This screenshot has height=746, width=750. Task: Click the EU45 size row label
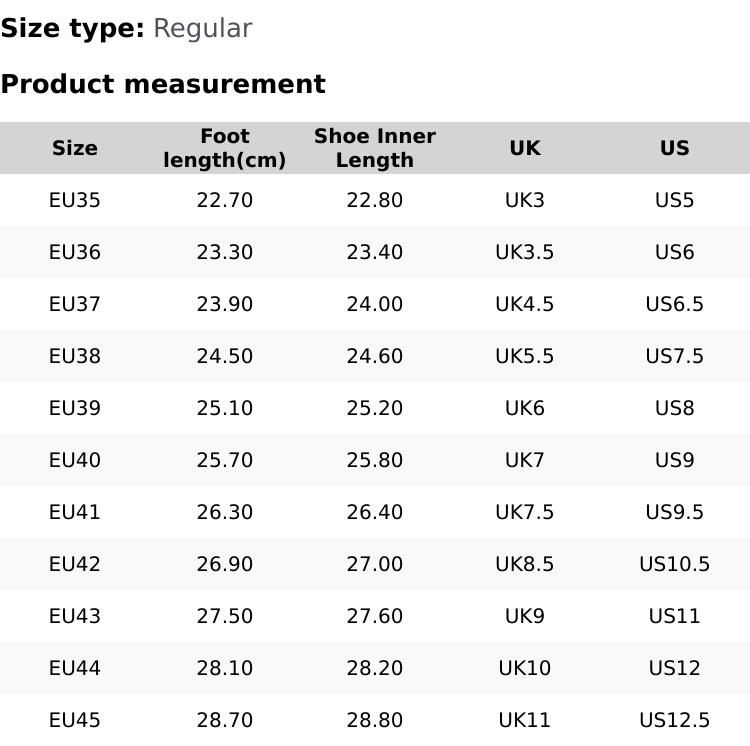pos(75,720)
